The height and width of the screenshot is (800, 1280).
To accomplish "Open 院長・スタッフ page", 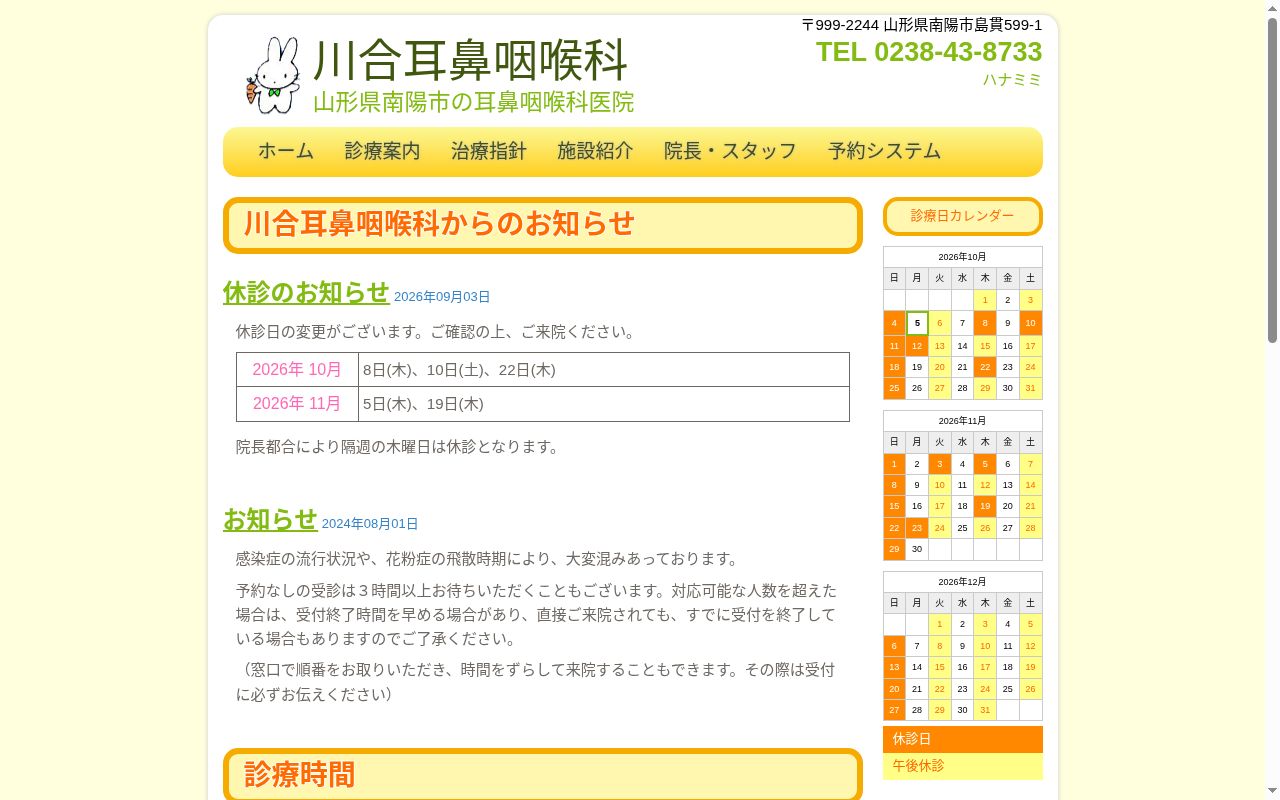I will (x=730, y=151).
